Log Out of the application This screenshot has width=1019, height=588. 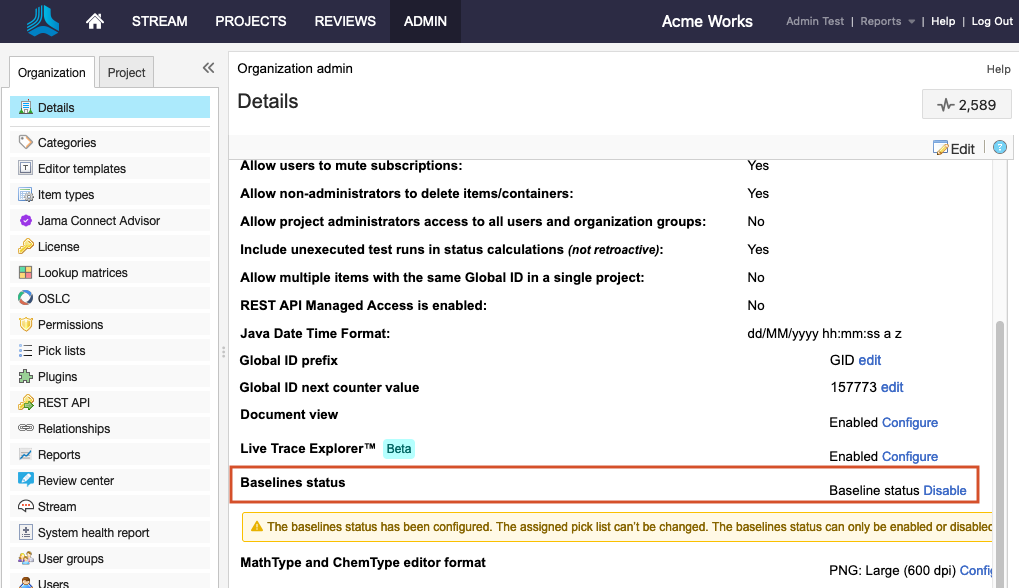pyautogui.click(x=992, y=21)
